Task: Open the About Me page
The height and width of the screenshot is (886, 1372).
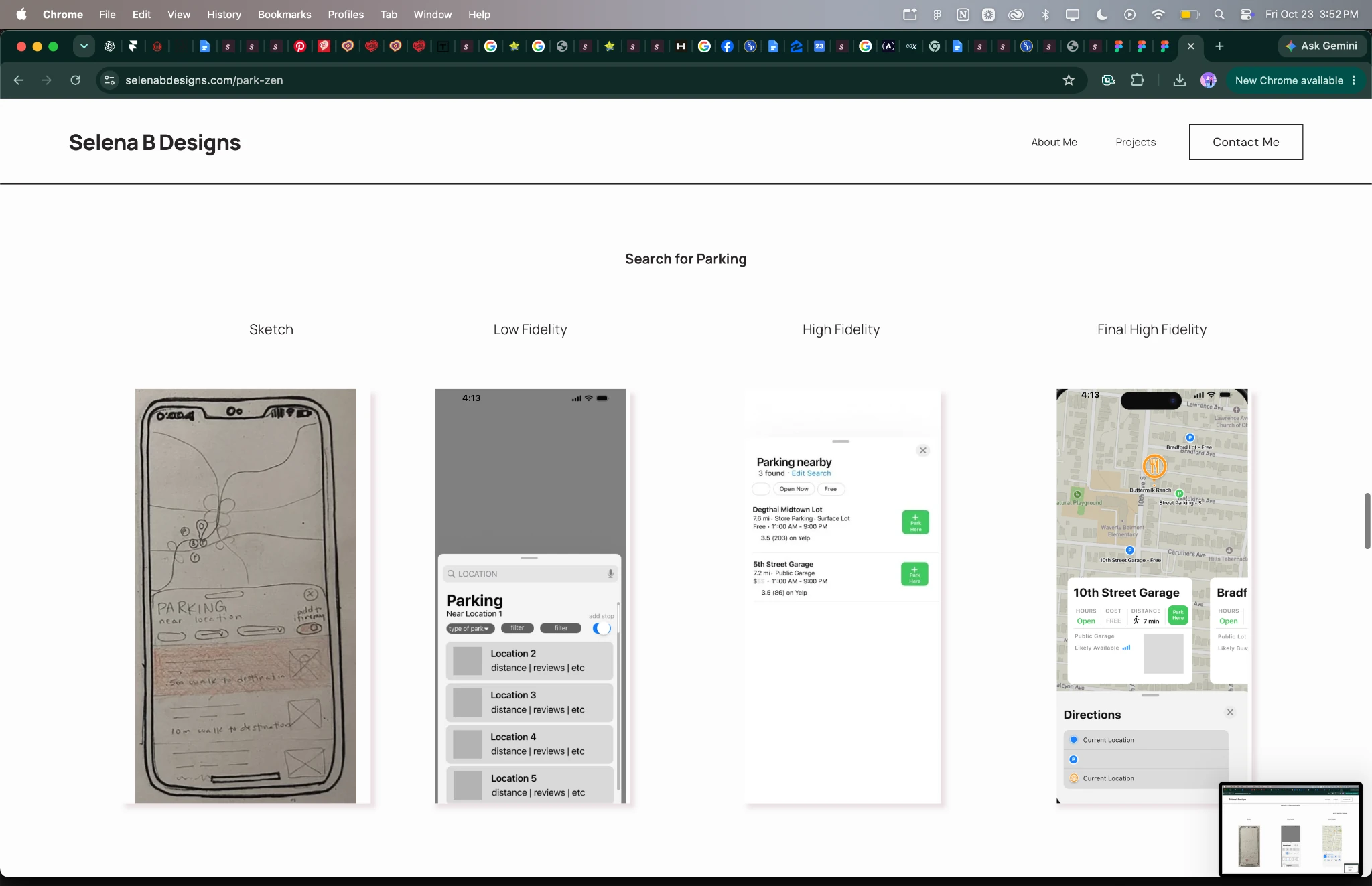Action: click(x=1054, y=142)
